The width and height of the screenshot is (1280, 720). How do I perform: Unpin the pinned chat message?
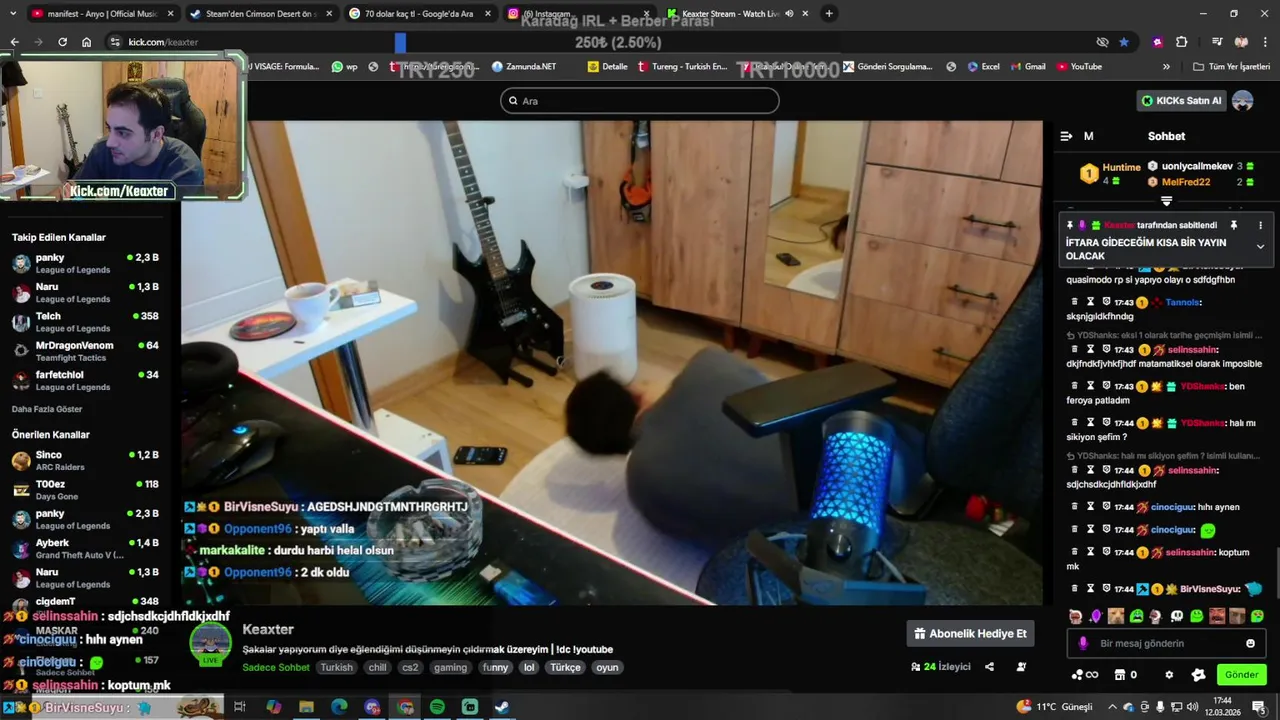[1233, 226]
